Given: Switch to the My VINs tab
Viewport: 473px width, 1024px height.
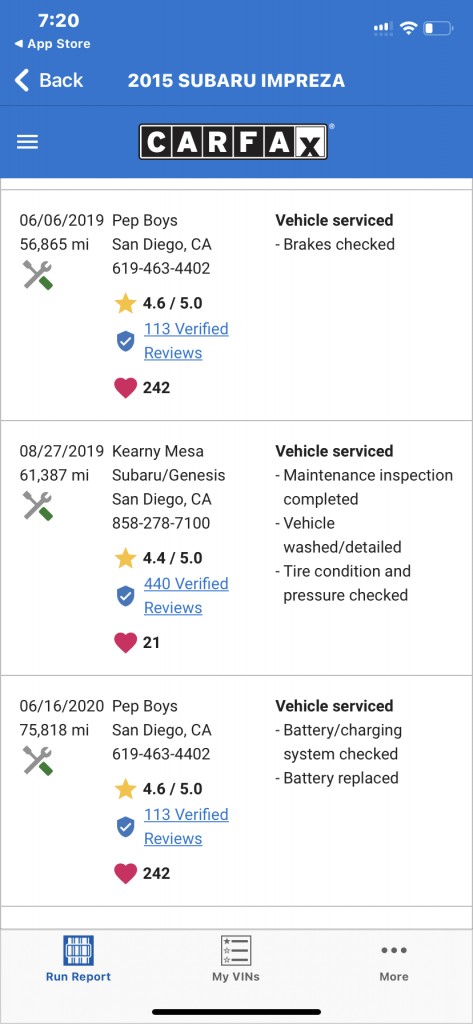Looking at the screenshot, I should tap(236, 959).
